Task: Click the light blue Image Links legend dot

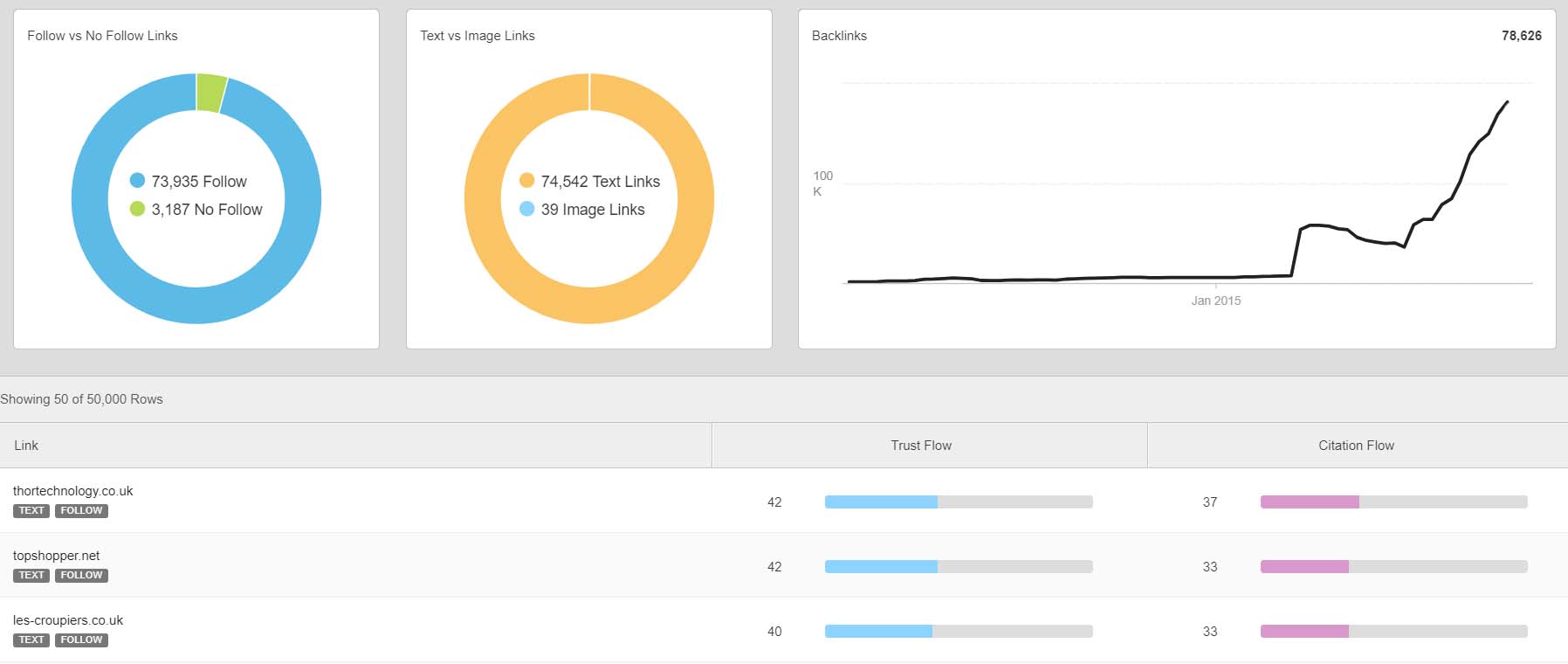Action: click(526, 208)
